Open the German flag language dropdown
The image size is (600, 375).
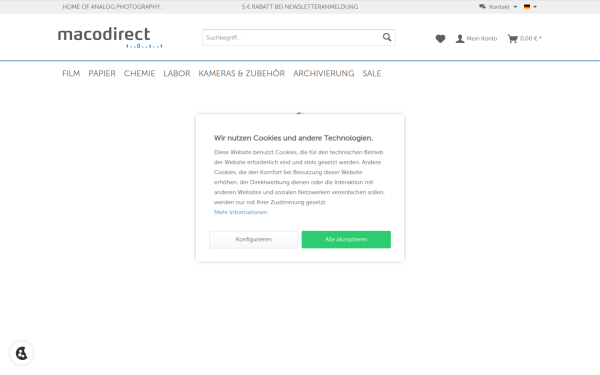(530, 7)
